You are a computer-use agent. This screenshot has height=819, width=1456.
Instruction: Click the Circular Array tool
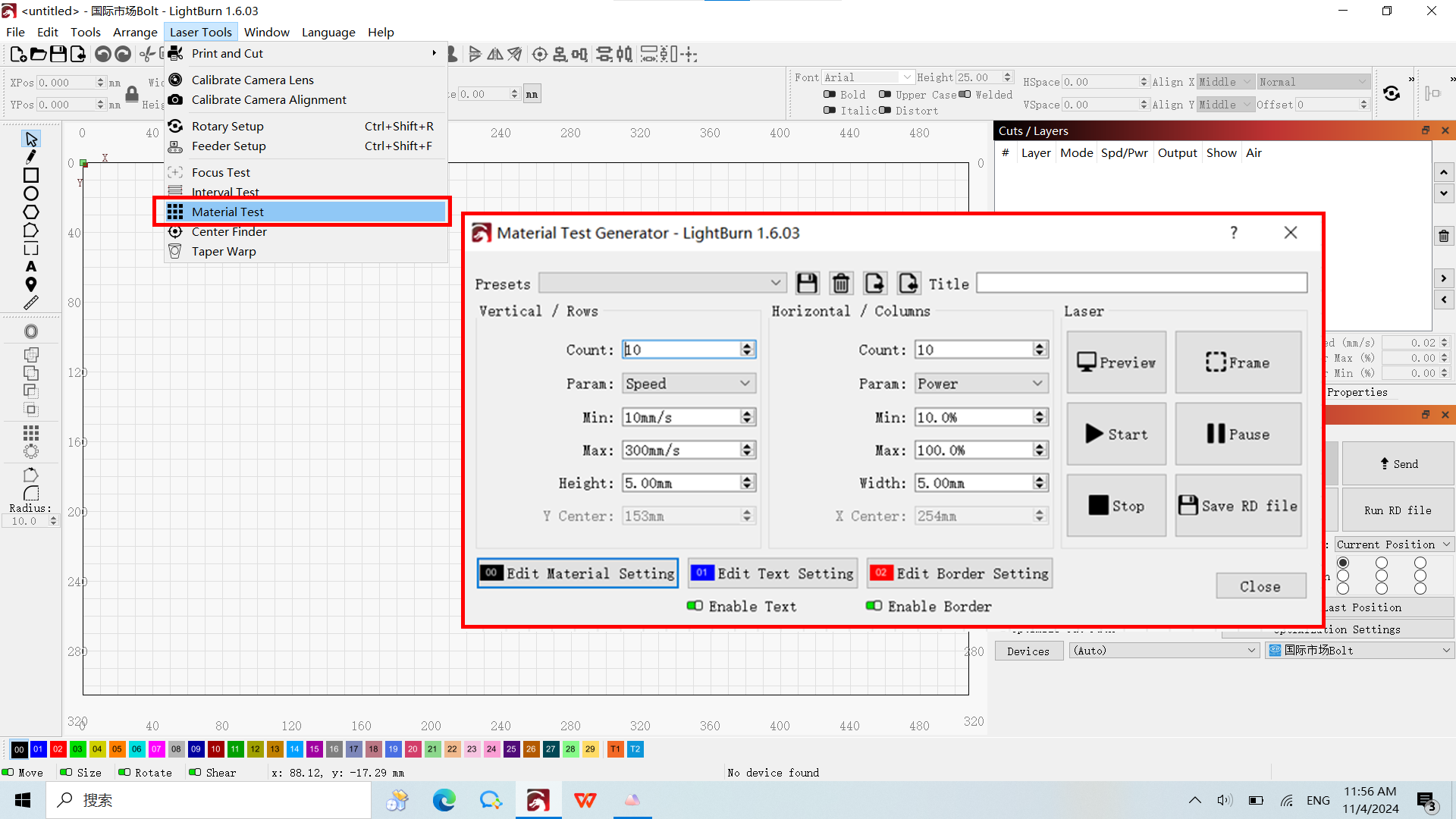pos(31,451)
